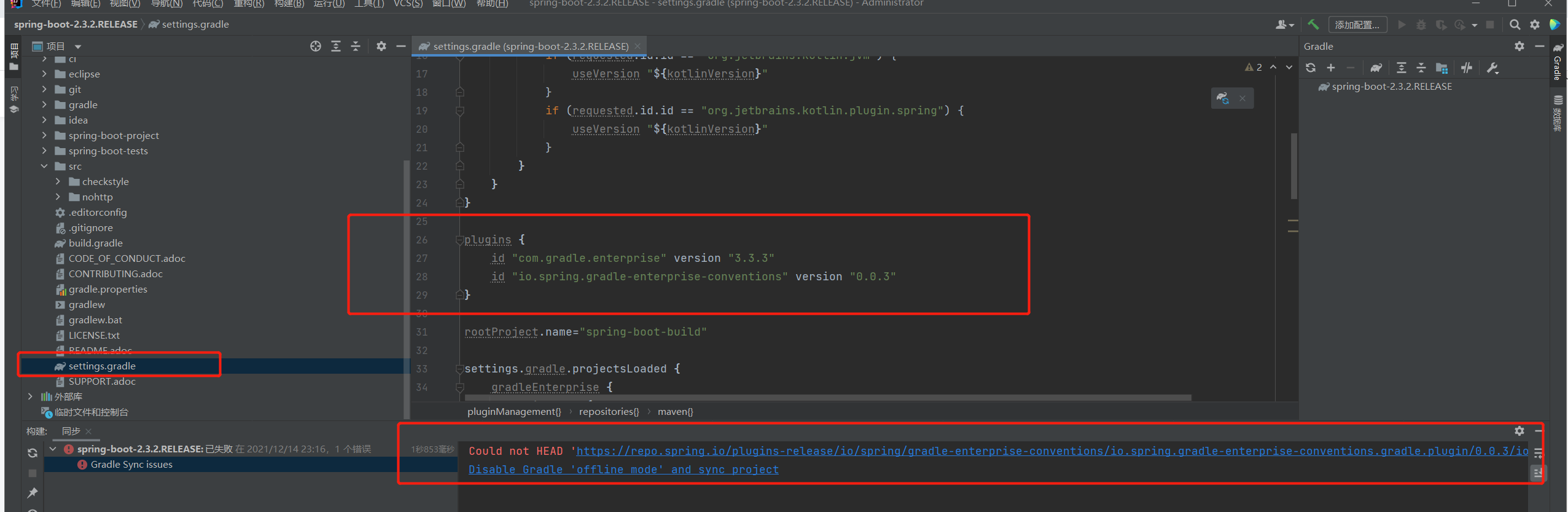Image resolution: width=1568 pixels, height=512 pixels.
Task: Select the settings.gradle editor tab
Action: pos(530,46)
